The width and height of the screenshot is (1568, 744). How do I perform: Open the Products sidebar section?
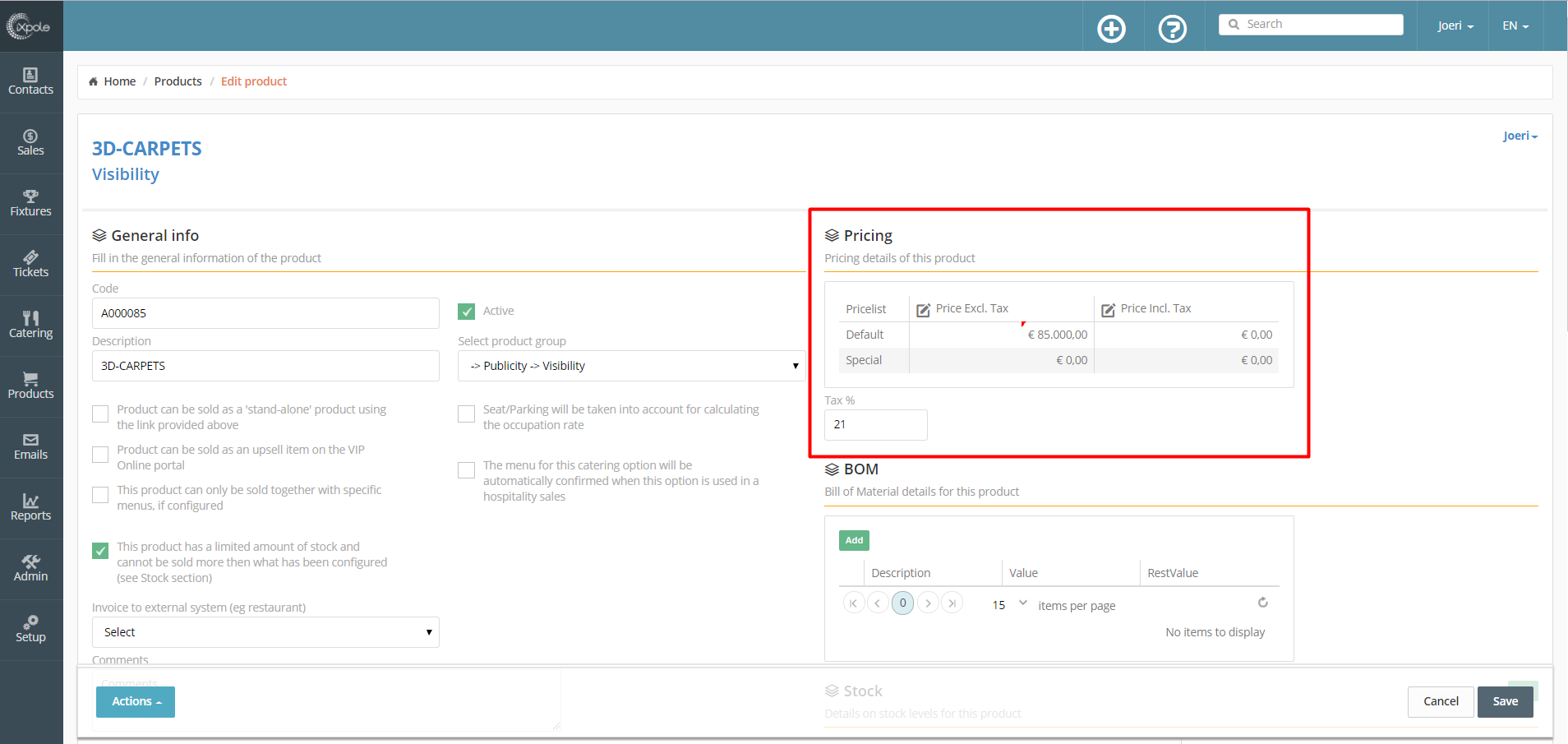pyautogui.click(x=31, y=386)
